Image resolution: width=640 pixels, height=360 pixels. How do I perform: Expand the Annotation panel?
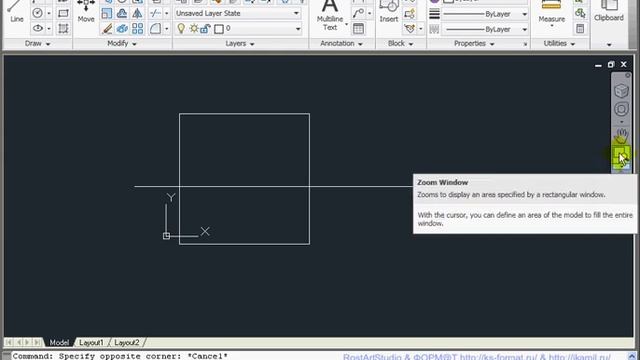tap(341, 43)
